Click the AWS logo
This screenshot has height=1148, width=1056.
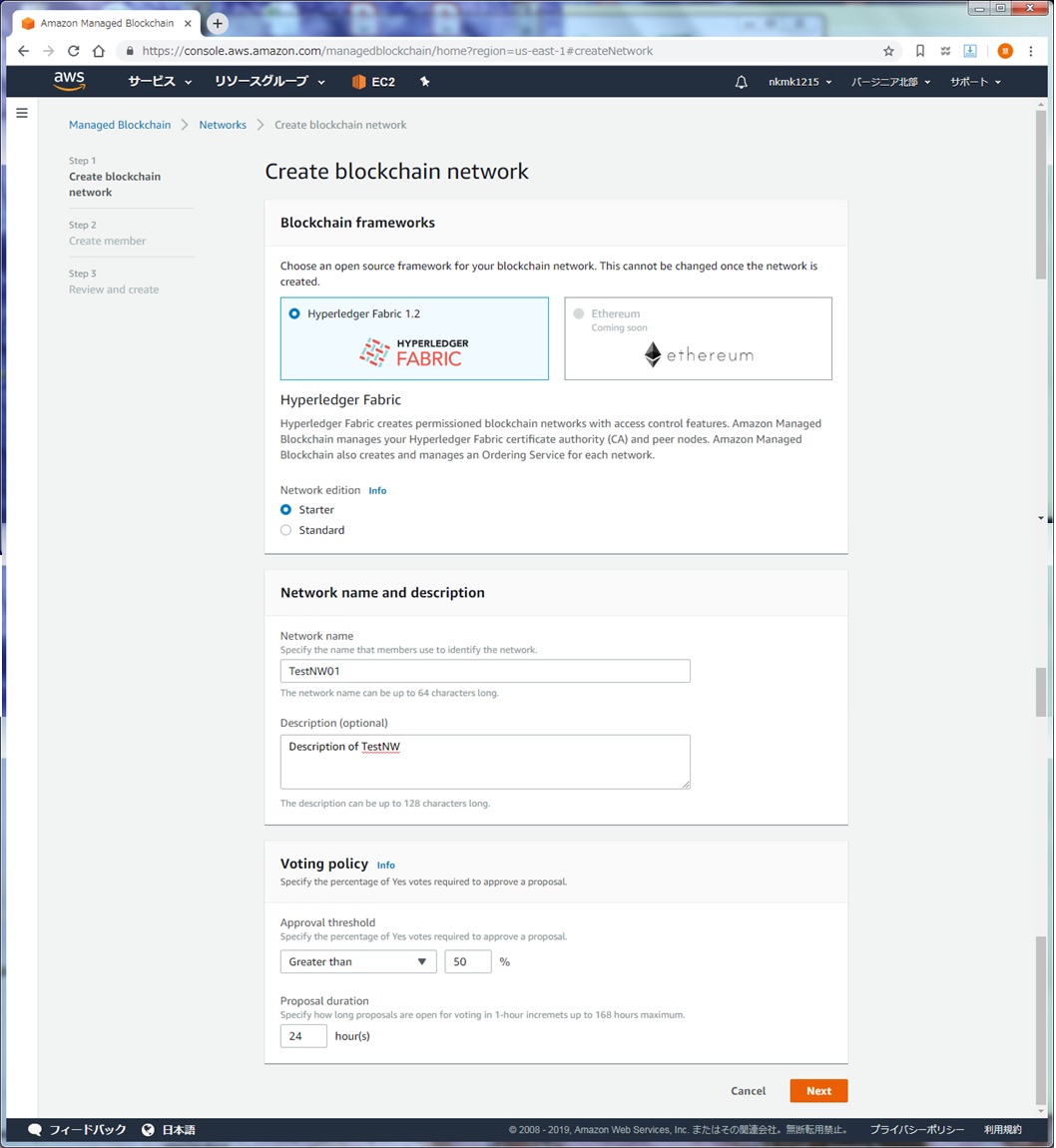pos(70,81)
